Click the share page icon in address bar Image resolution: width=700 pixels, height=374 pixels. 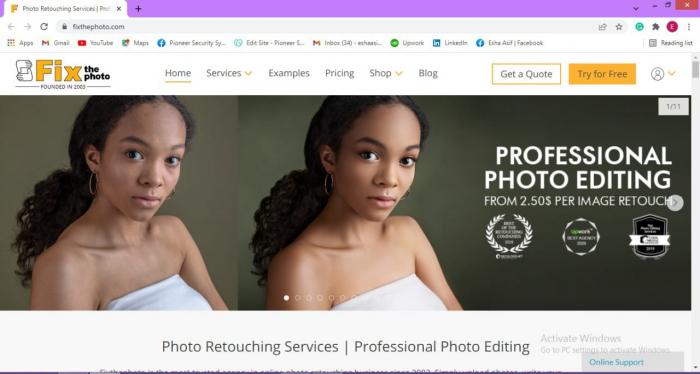click(x=603, y=27)
